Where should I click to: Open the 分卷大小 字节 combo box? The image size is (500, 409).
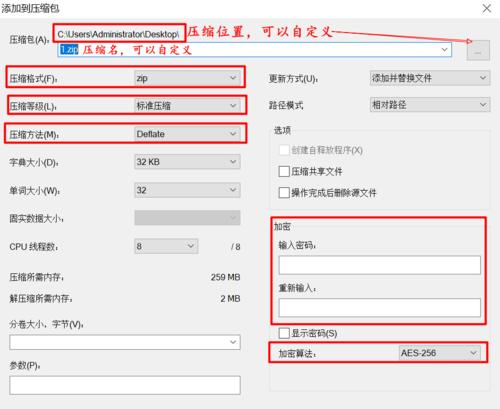coord(125,342)
